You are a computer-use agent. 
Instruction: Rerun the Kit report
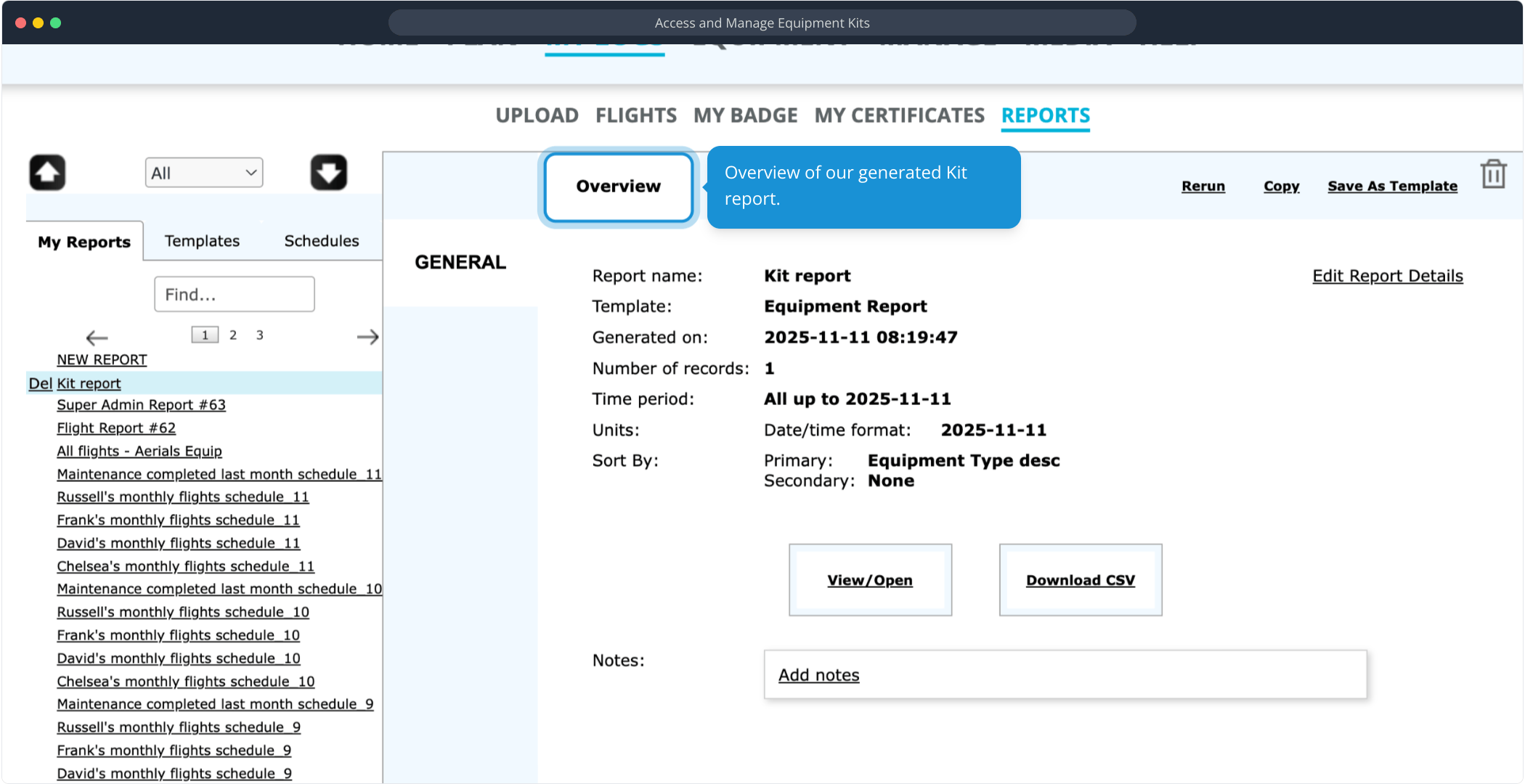click(1203, 186)
